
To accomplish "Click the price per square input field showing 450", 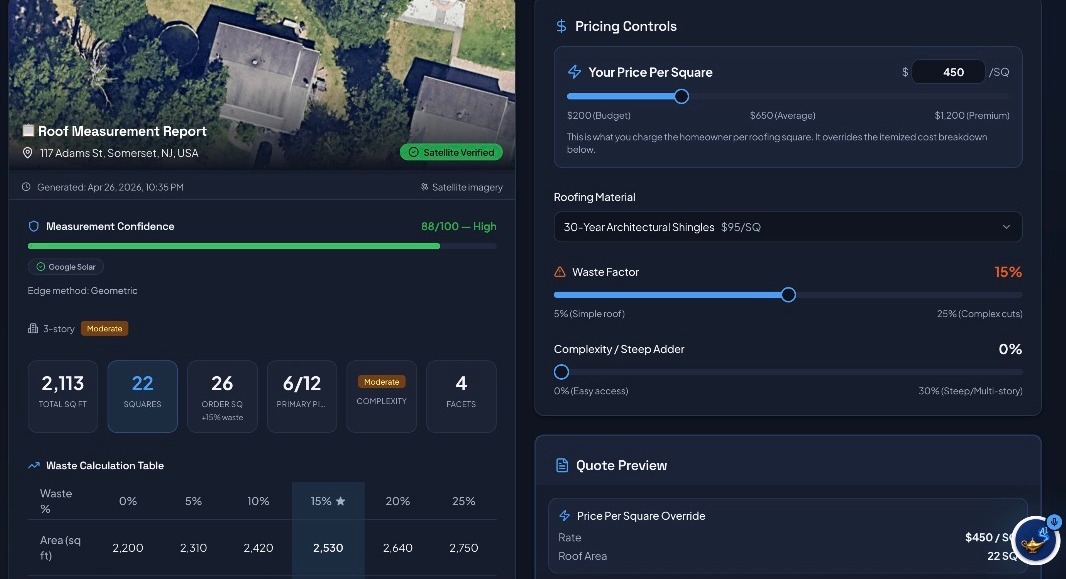I will (948, 72).
